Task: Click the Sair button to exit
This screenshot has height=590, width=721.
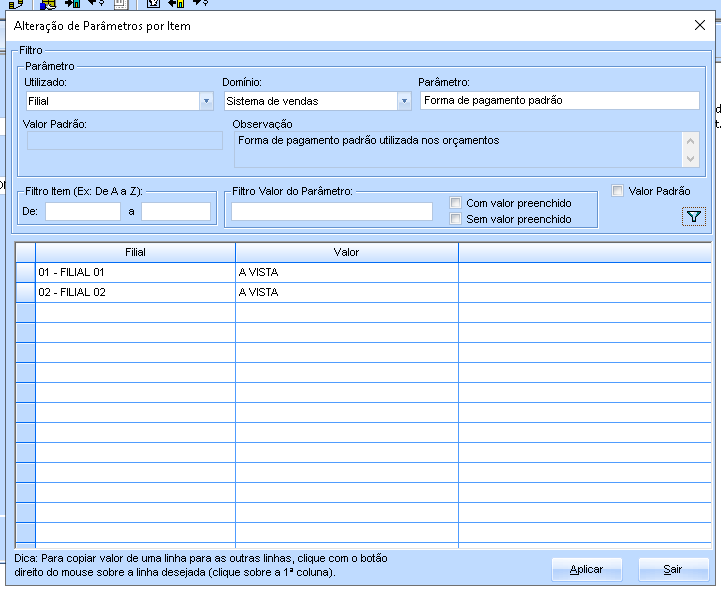Action: coord(673,569)
